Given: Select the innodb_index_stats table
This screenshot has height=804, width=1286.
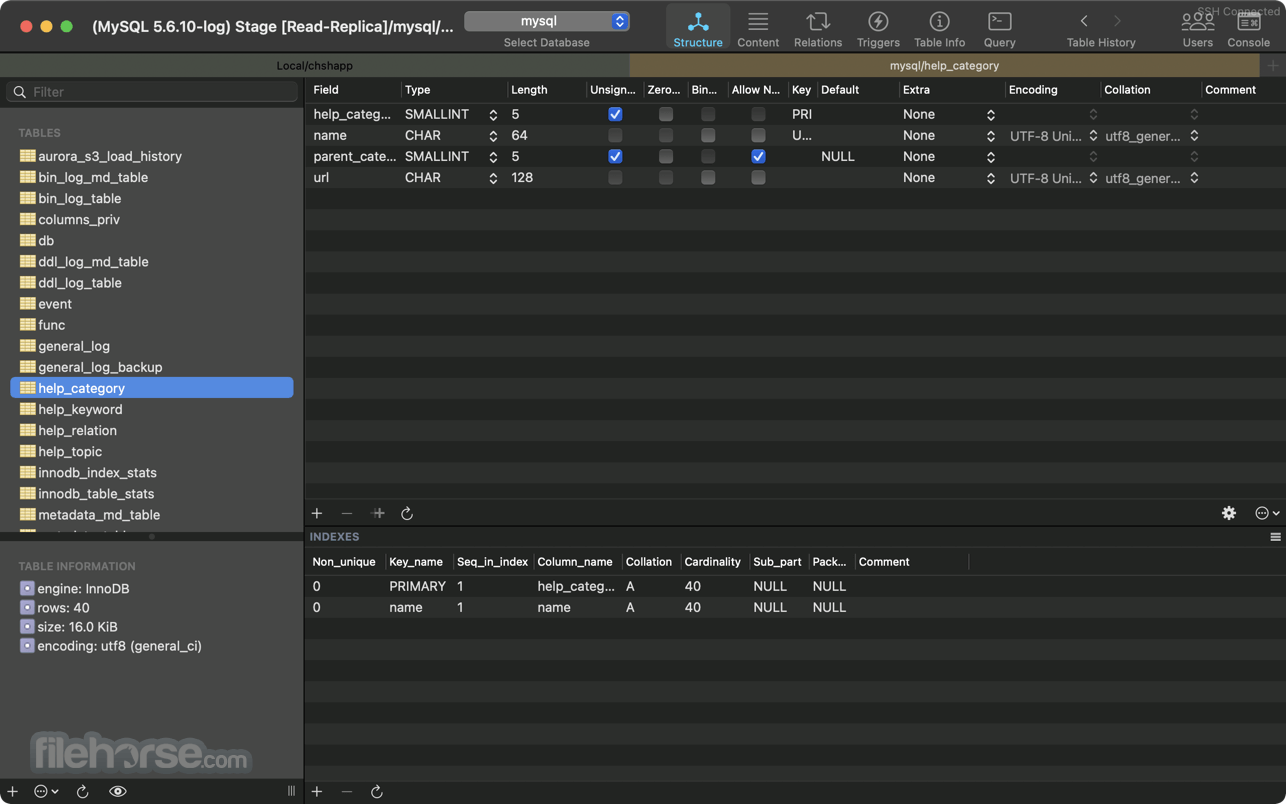Looking at the screenshot, I should [x=152, y=472].
